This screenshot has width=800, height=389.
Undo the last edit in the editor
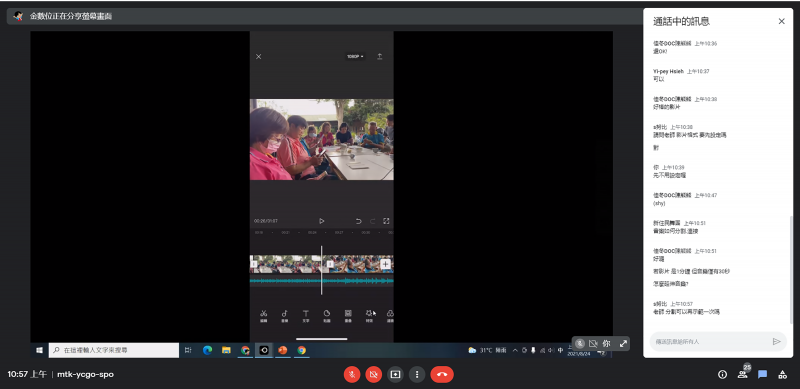click(x=358, y=221)
